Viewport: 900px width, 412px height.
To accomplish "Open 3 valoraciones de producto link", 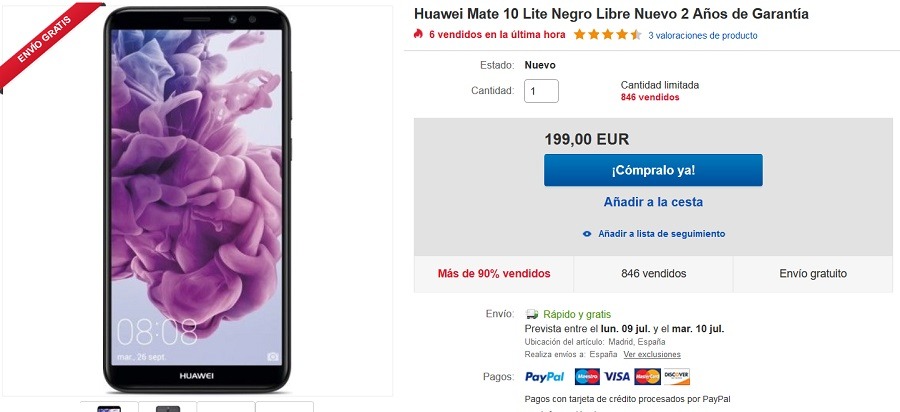I will (x=703, y=36).
